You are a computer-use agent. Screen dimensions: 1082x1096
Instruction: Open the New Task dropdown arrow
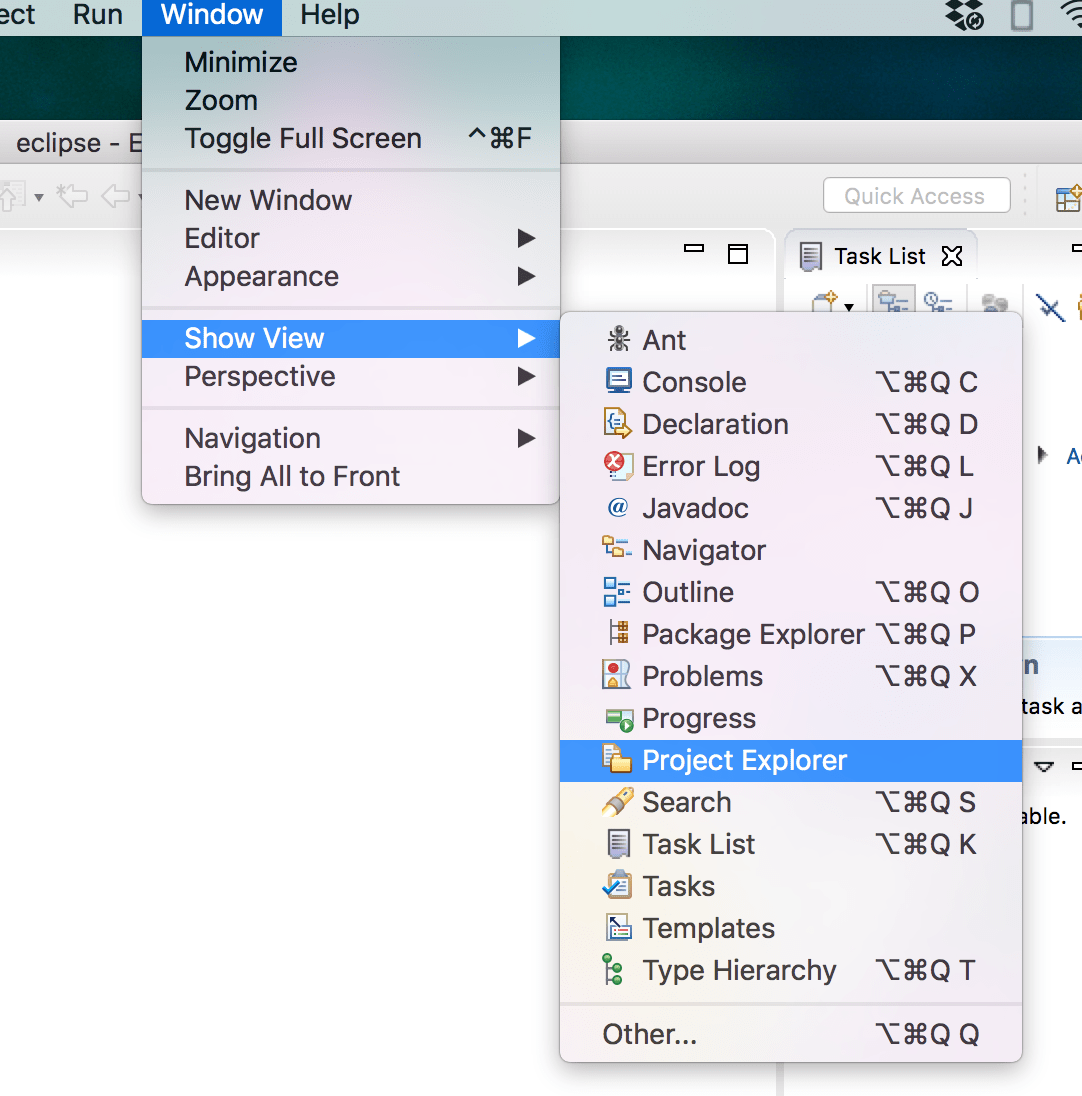click(849, 307)
